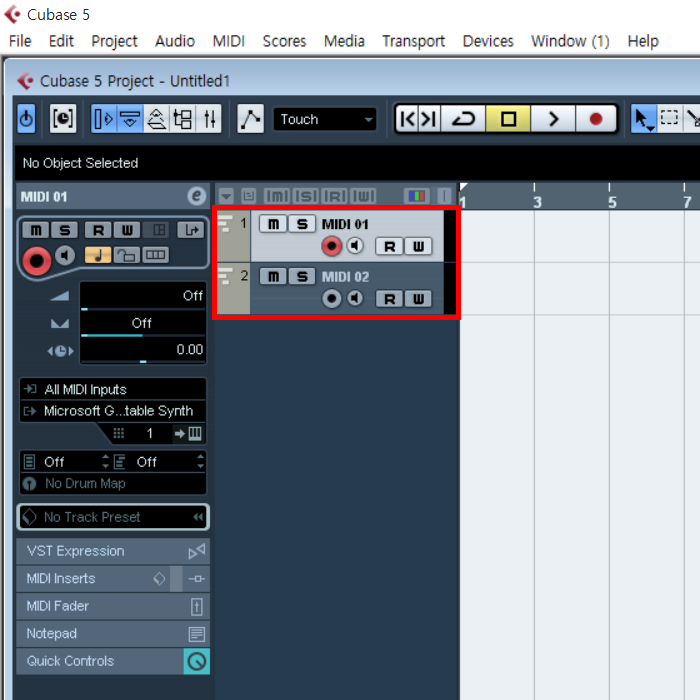Solo track MIDI 02 in track list
Viewport: 700px width, 700px height.
click(302, 277)
